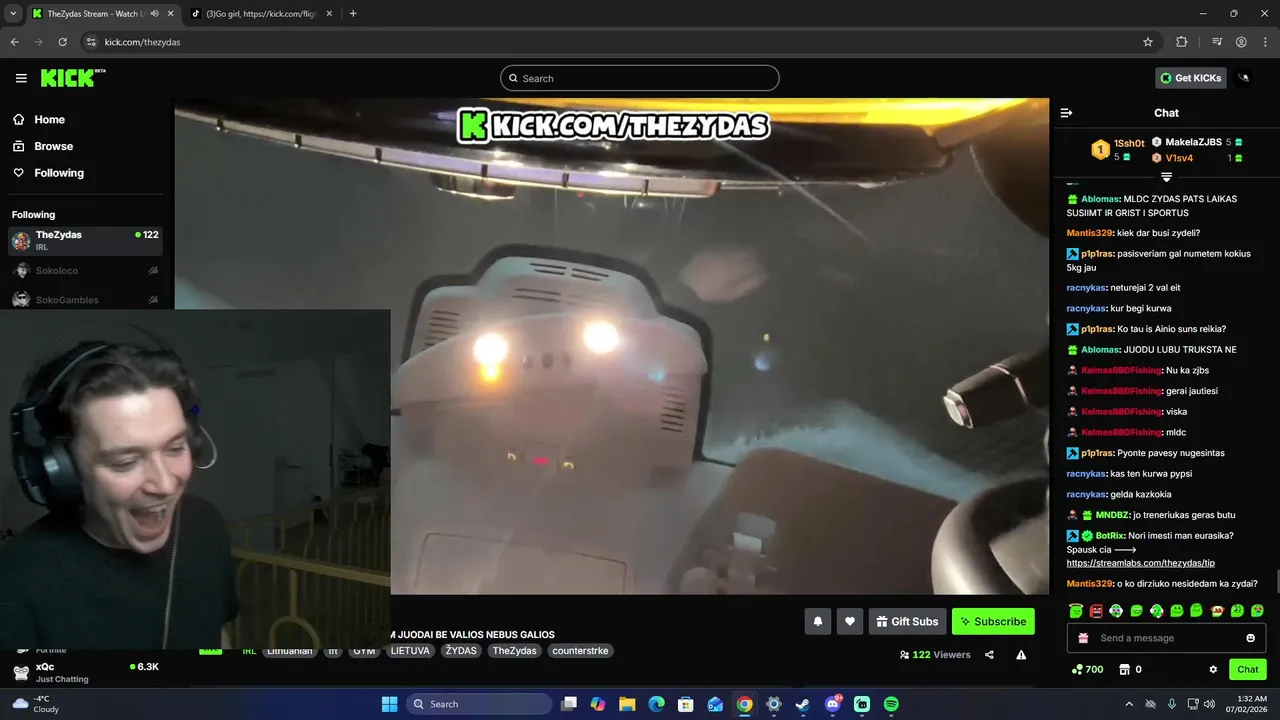The image size is (1280, 720).
Task: Click the Lithuanian language tag
Action: (289, 651)
